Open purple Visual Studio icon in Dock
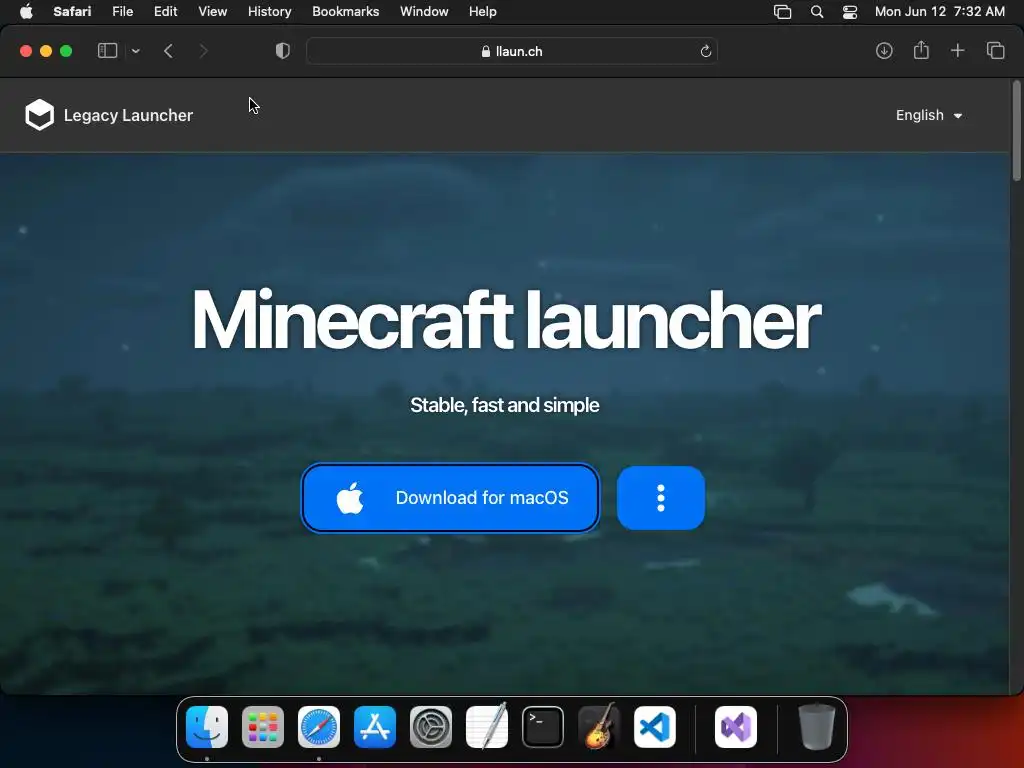Viewport: 1024px width, 768px height. (736, 727)
